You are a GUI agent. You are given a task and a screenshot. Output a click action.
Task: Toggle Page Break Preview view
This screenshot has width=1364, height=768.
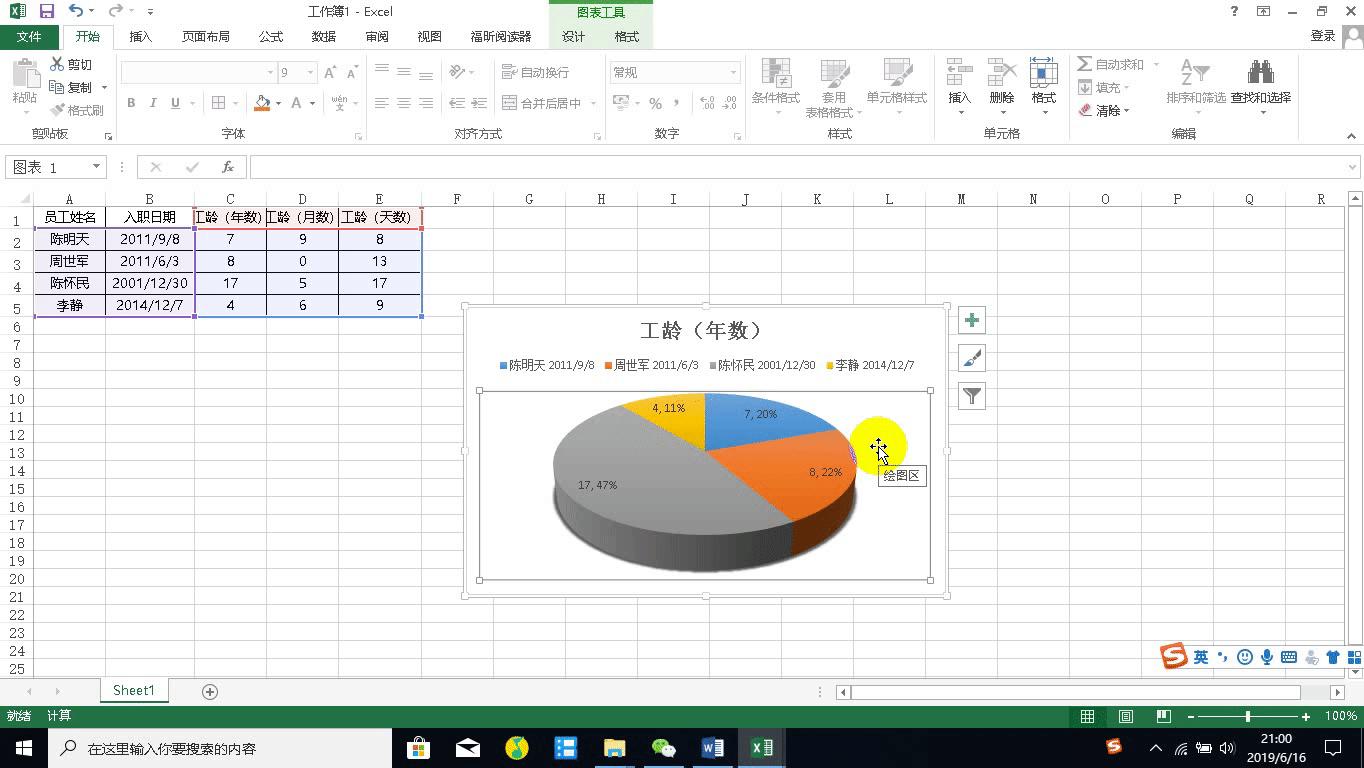point(1163,716)
